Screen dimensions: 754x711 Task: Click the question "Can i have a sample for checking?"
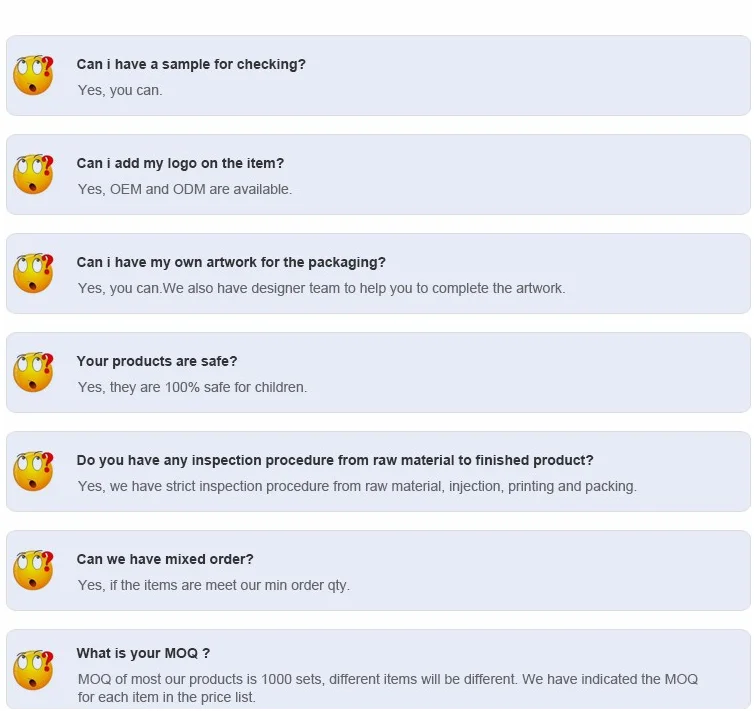(x=191, y=64)
